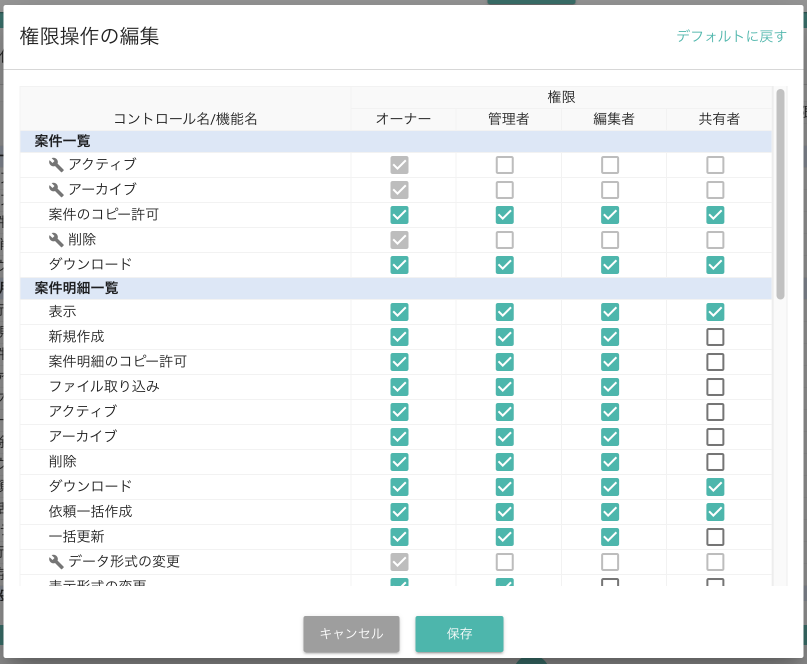This screenshot has width=807, height=664.
Task: Toggle 案件一覧 ダウンロード checkbox for 共有者
Action: click(x=715, y=265)
